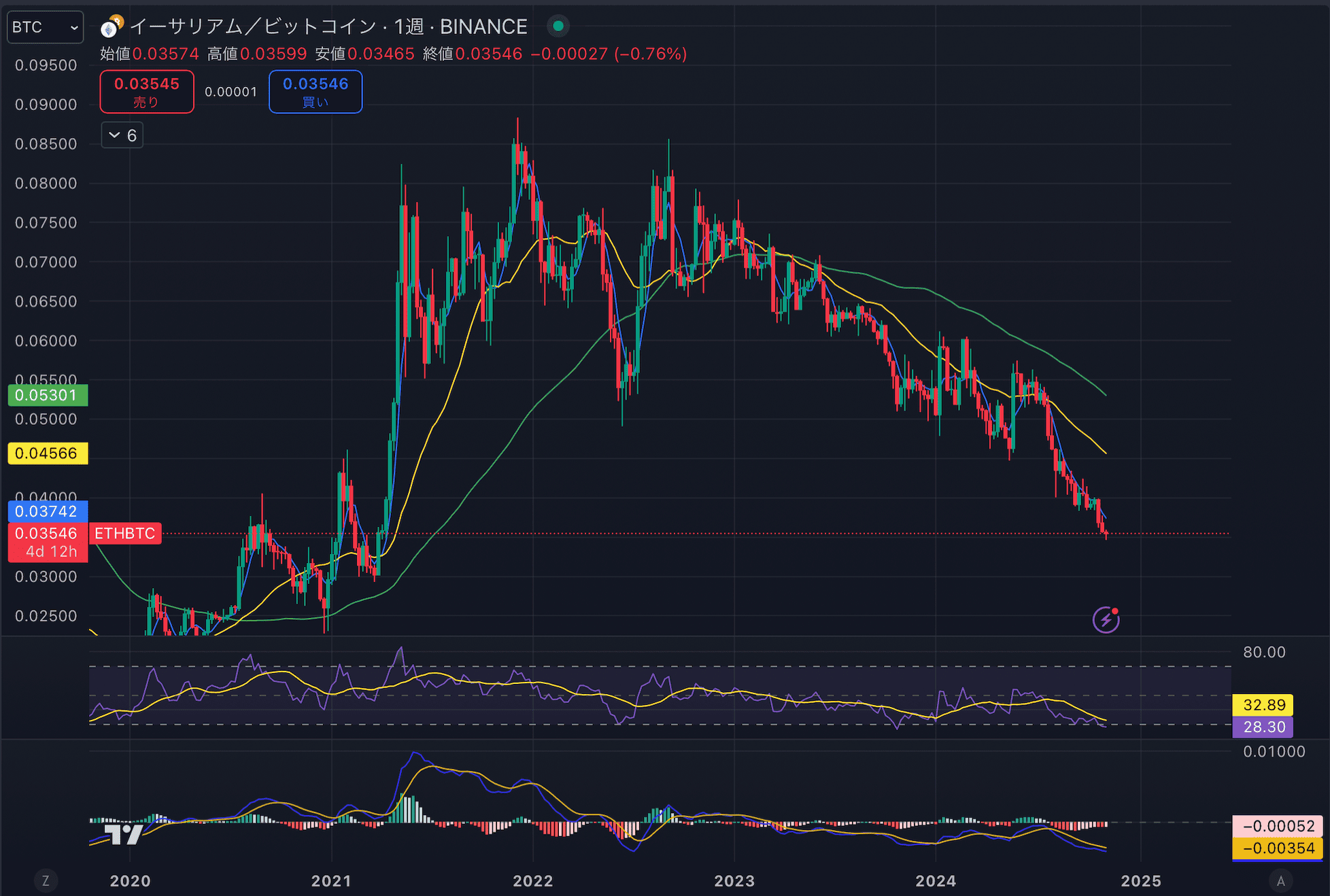Click the −0.00052 MACD histogram label
Viewport: 1330px width, 896px height.
pyautogui.click(x=1278, y=827)
